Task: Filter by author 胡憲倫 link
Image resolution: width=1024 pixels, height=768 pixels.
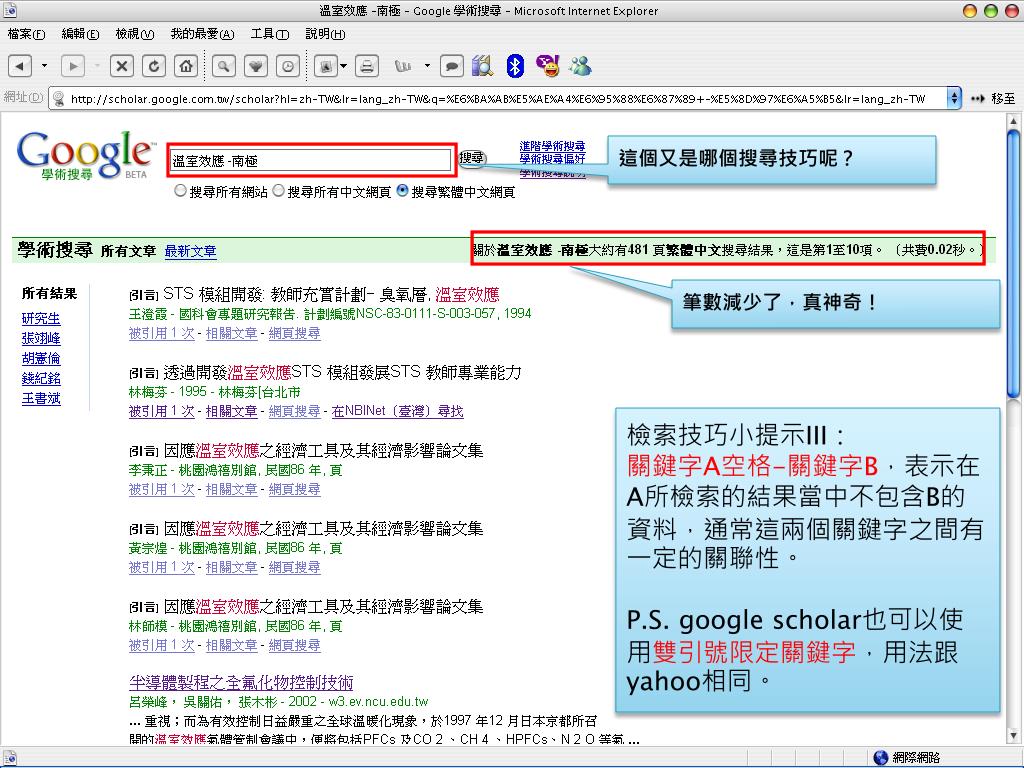Action: [40, 359]
